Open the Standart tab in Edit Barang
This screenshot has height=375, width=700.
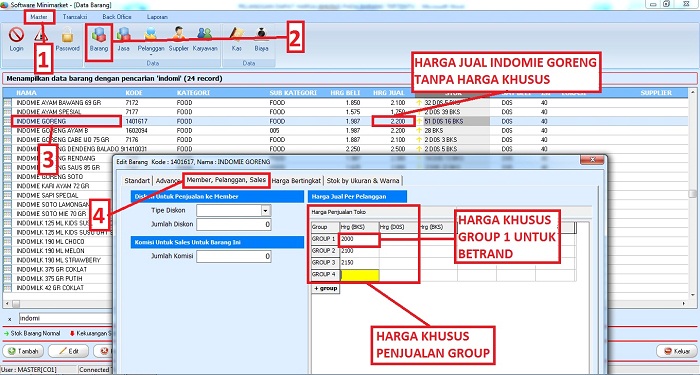coord(138,180)
